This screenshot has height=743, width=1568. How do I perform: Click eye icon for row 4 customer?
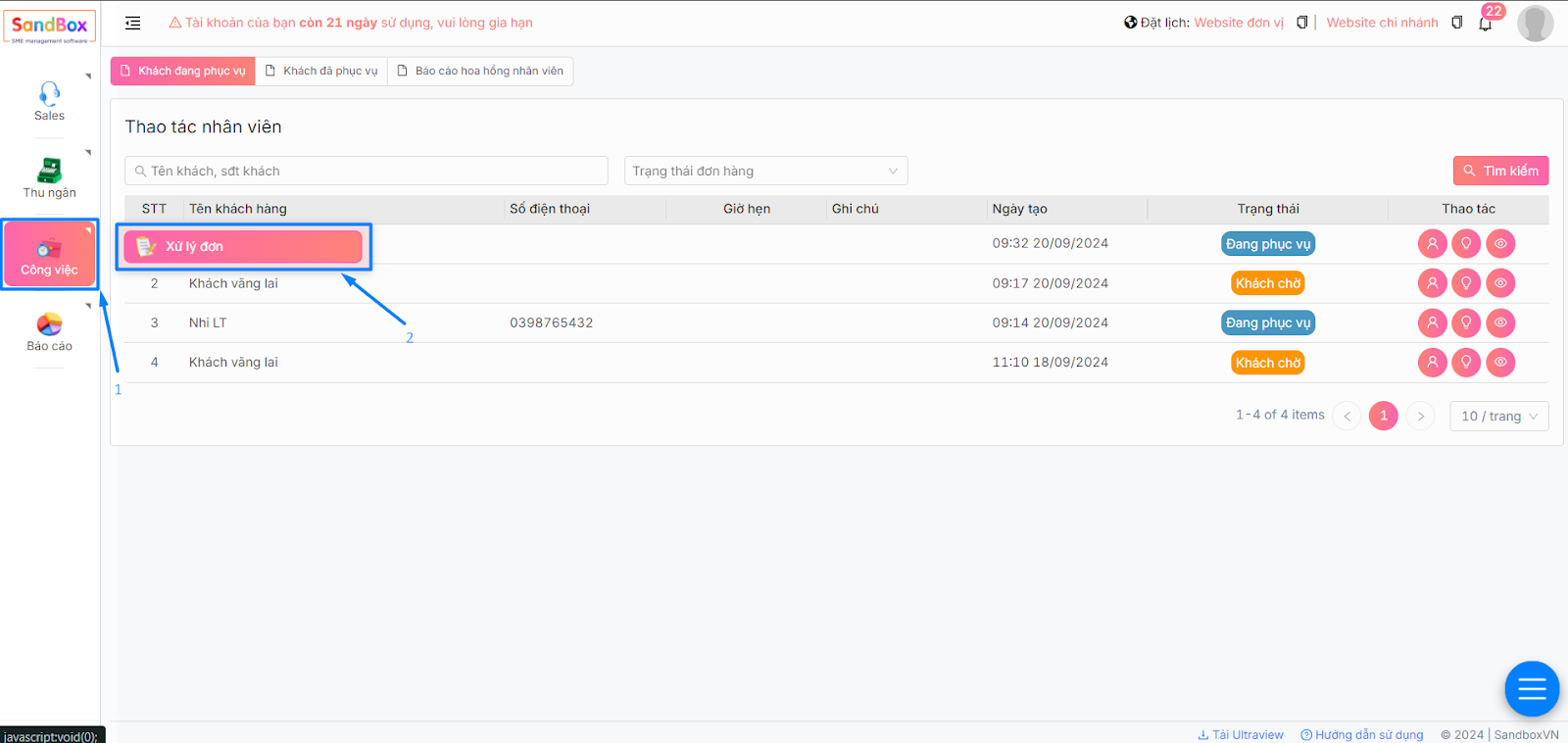point(1500,363)
